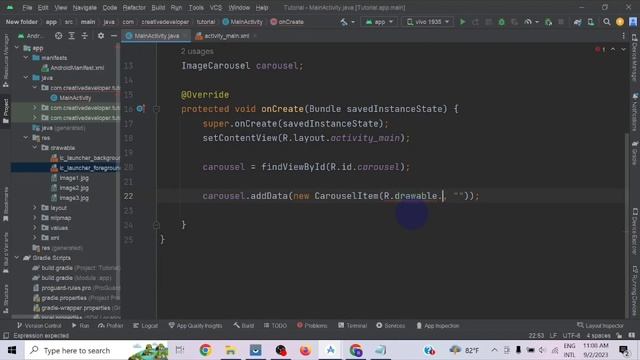Click the Android Studio taskbar icon

330,350
